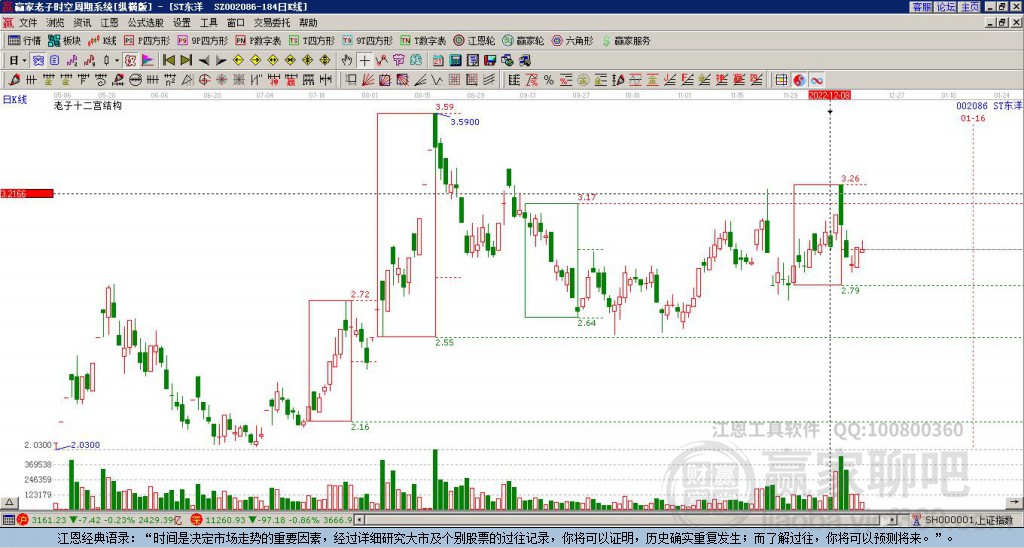Screen dimensions: 1024x548
Task: Open the T数字表 tool
Action: [x=423, y=40]
